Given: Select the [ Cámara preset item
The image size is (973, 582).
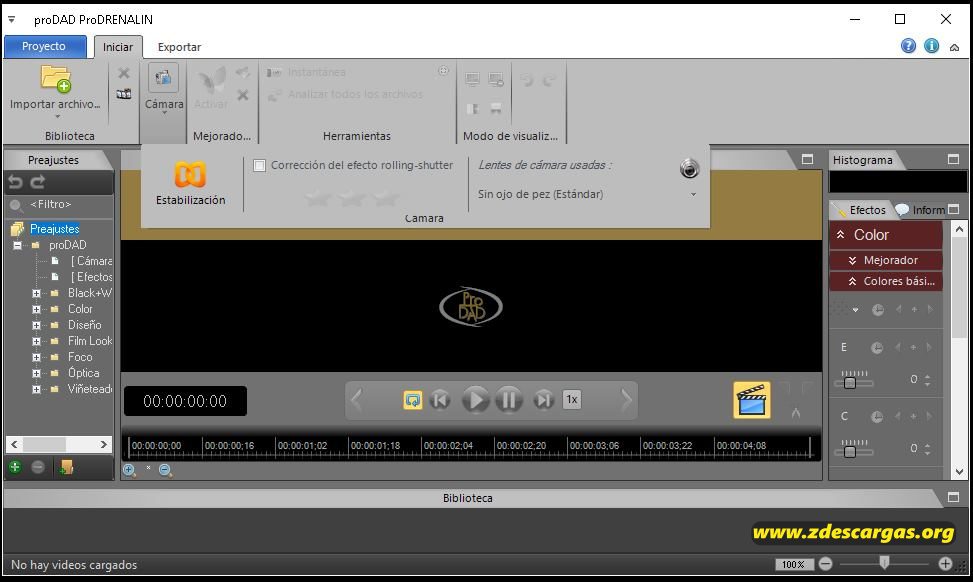Looking at the screenshot, I should (91, 261).
